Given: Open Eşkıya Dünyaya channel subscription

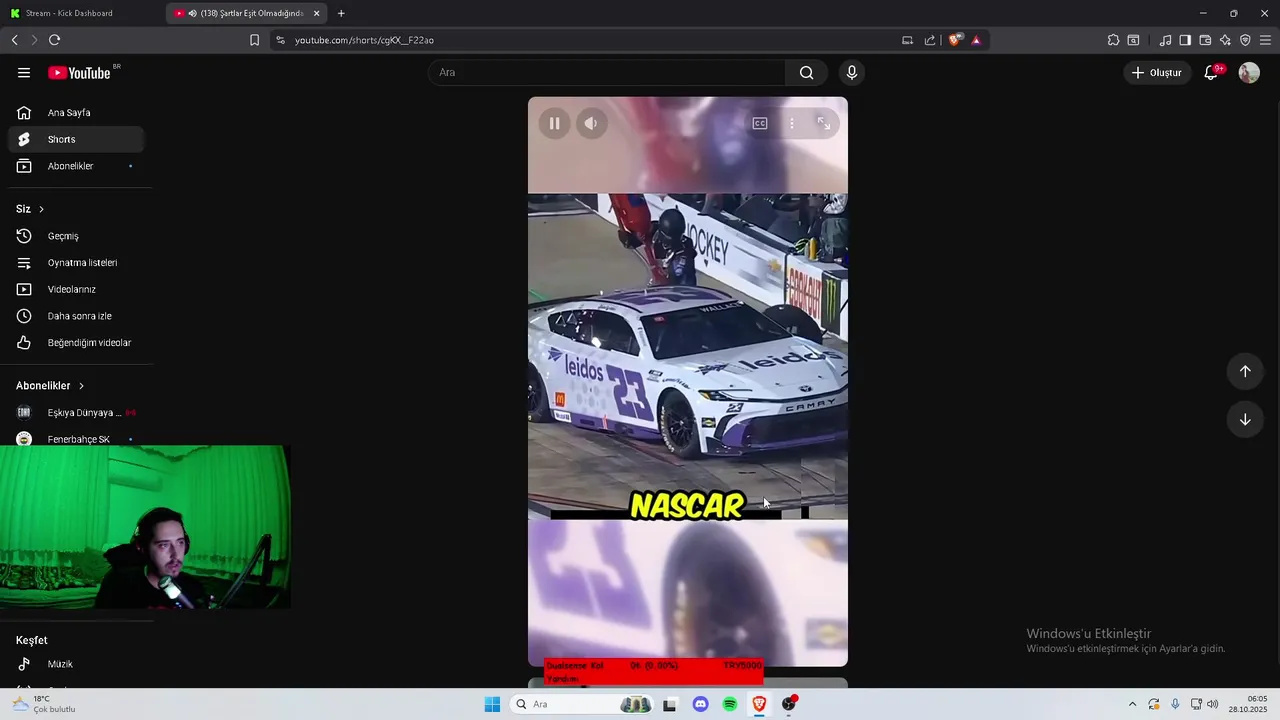Looking at the screenshot, I should tap(76, 412).
